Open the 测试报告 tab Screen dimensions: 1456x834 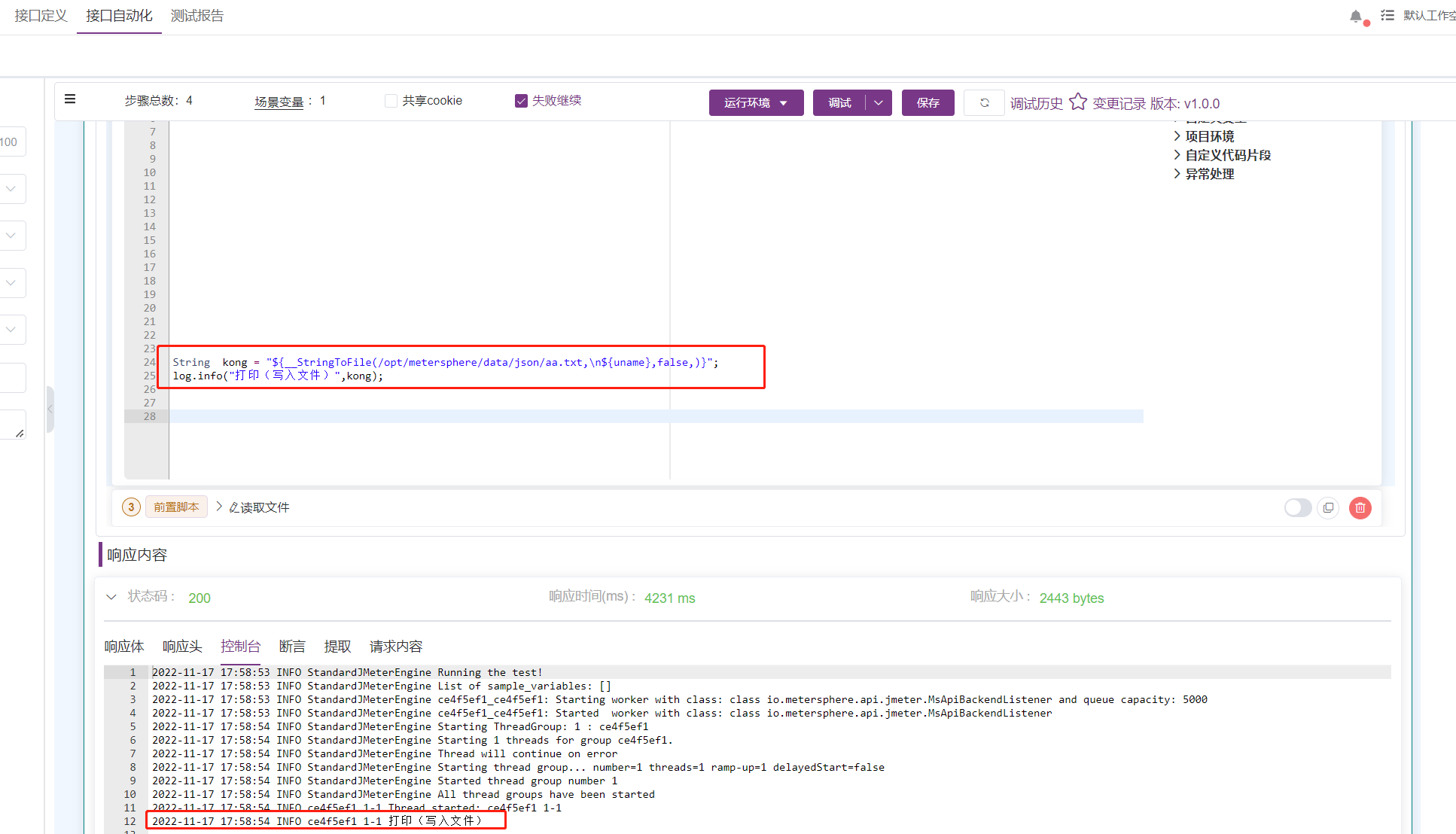[x=197, y=16]
